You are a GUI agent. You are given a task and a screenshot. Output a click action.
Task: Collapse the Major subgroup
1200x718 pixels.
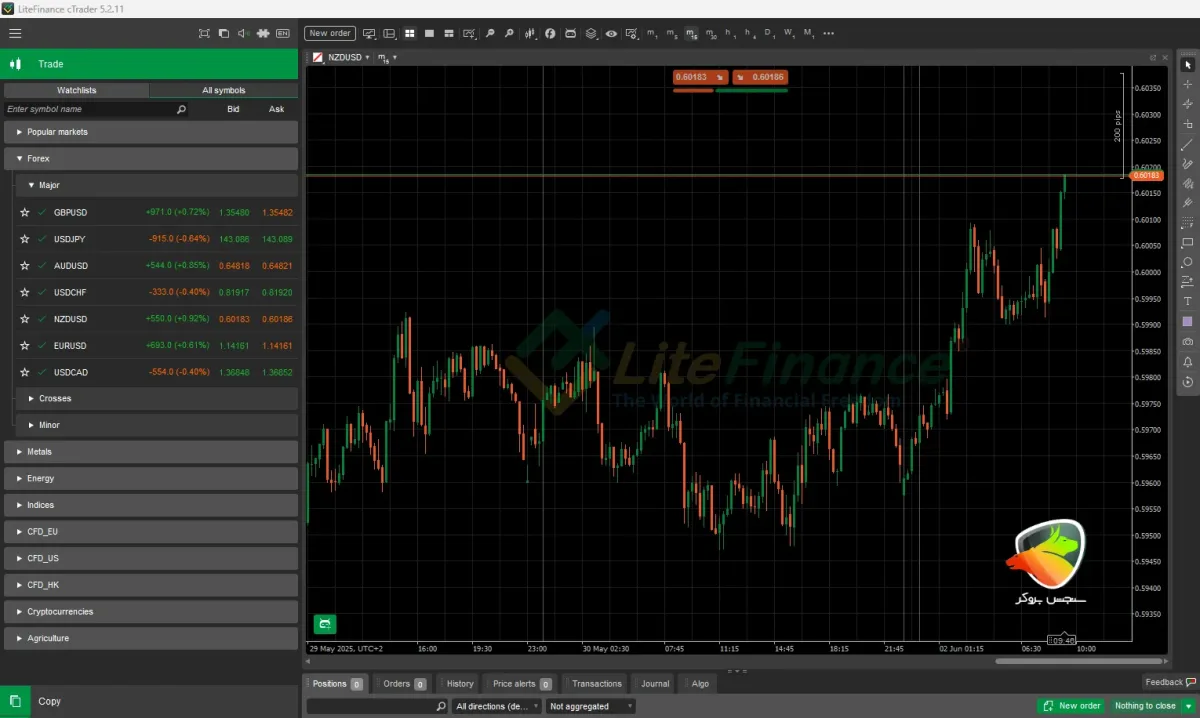point(157,185)
